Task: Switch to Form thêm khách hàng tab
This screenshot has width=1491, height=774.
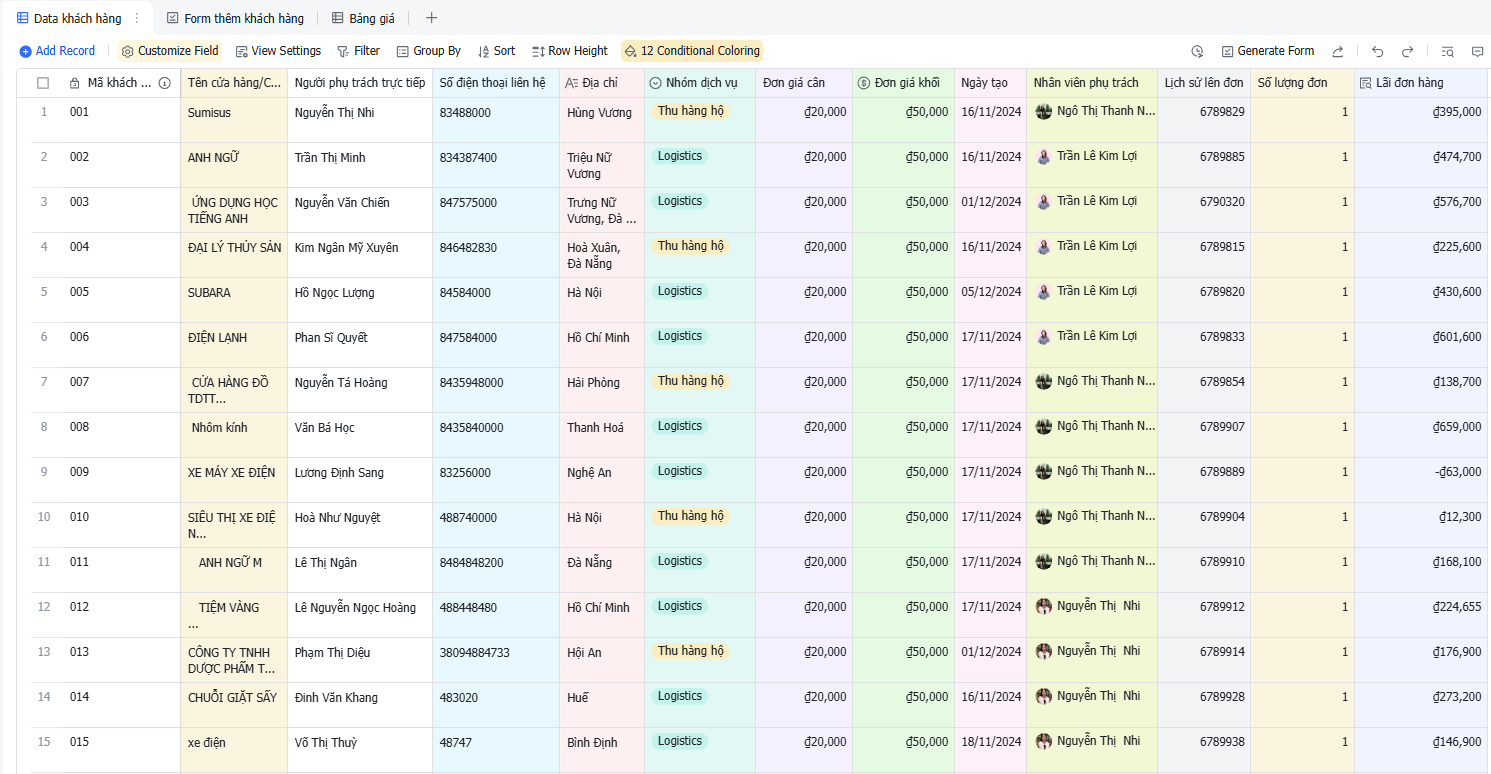Action: click(x=235, y=18)
